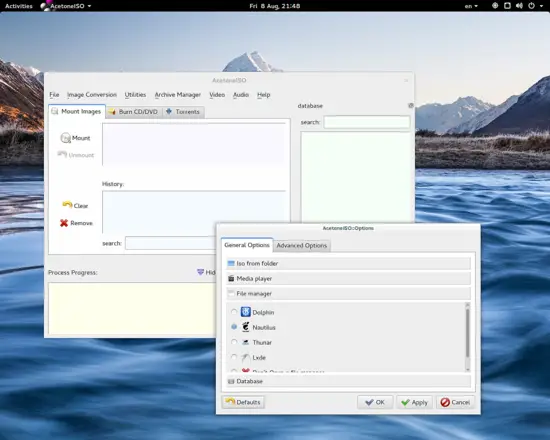Select the Dolphin file manager radio
Viewport: 550px width, 440px height.
coord(234,312)
